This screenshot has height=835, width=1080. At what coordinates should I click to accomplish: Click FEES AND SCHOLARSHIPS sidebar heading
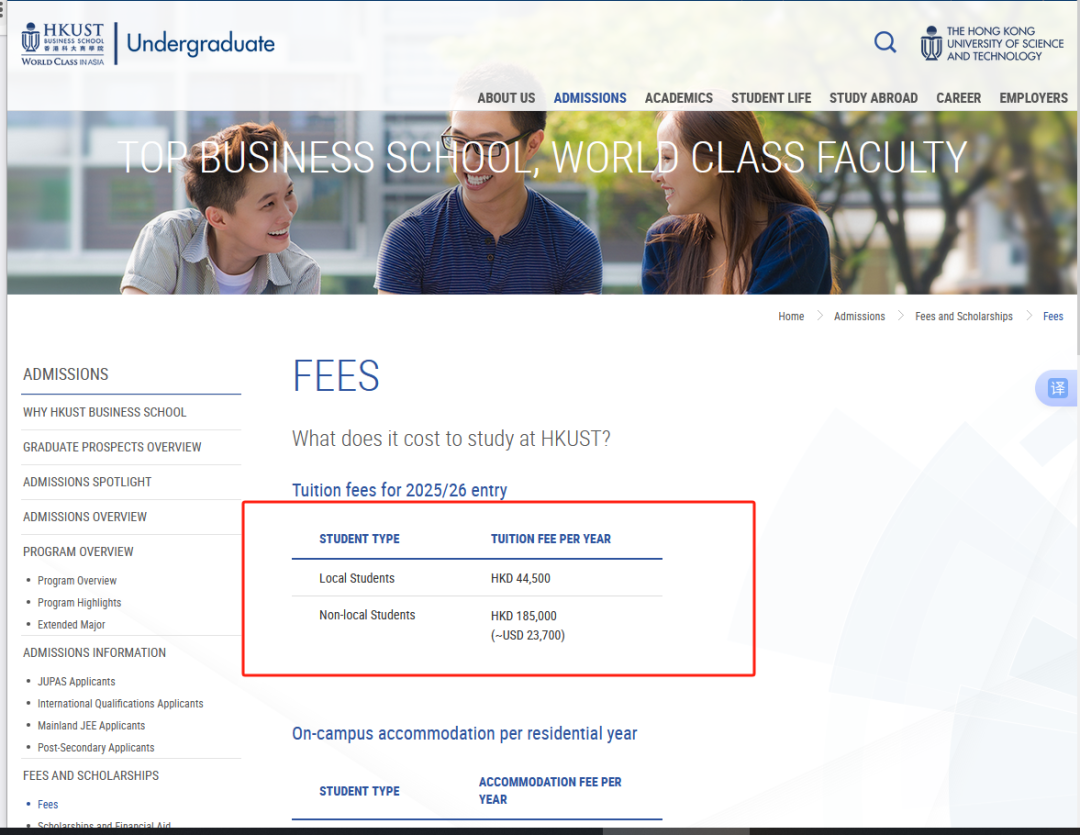point(91,776)
